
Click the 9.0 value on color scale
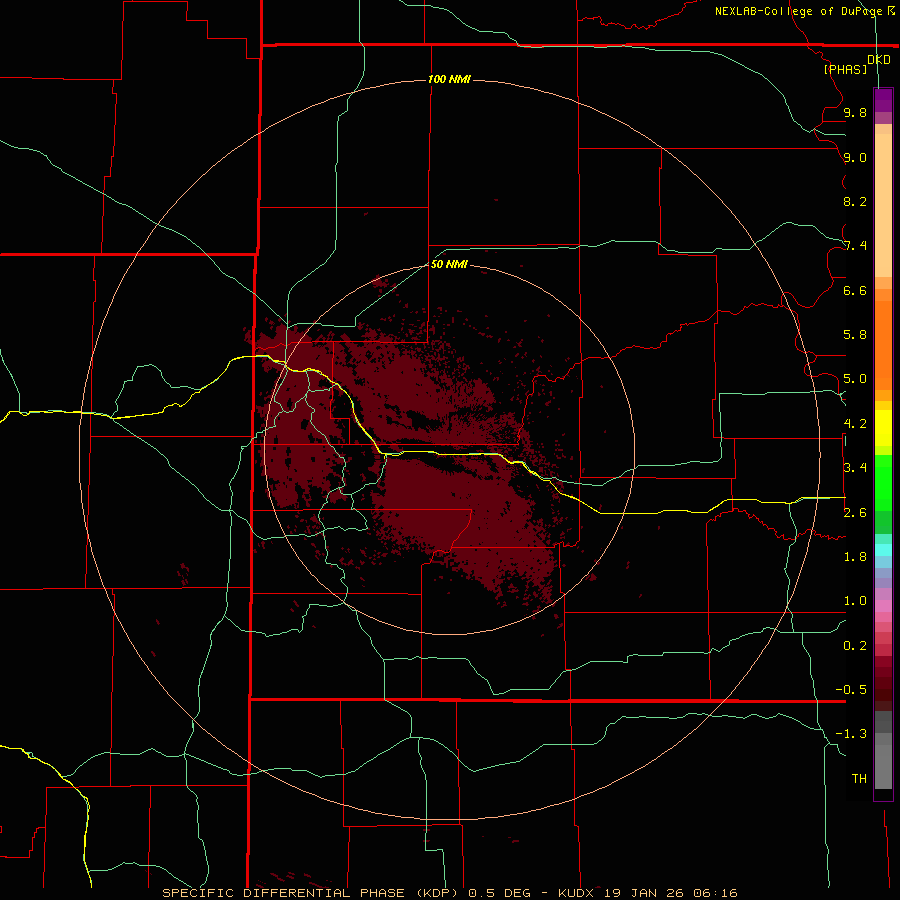tap(855, 157)
